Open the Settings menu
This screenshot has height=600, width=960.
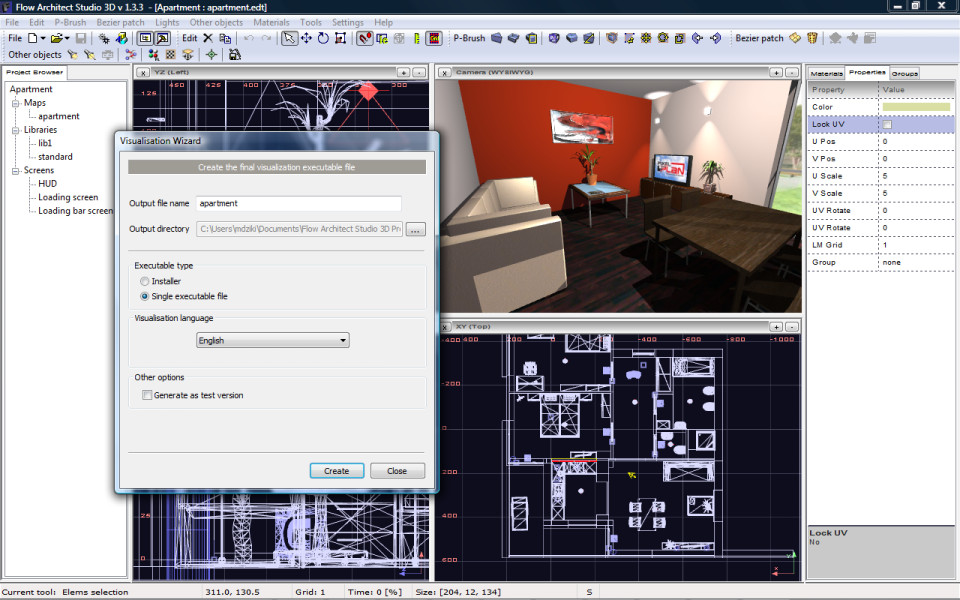pos(348,23)
